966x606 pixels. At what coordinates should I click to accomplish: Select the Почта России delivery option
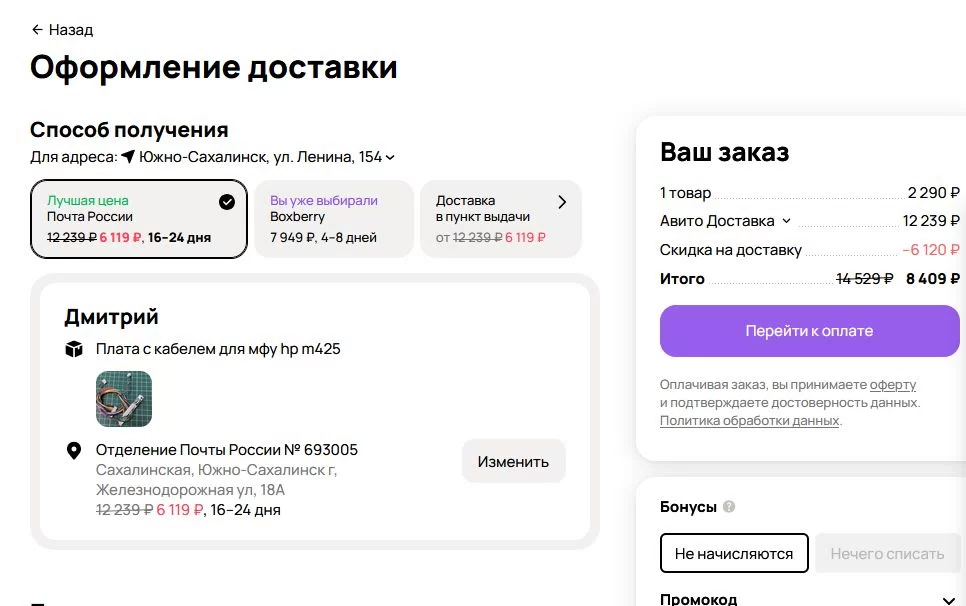coord(138,219)
